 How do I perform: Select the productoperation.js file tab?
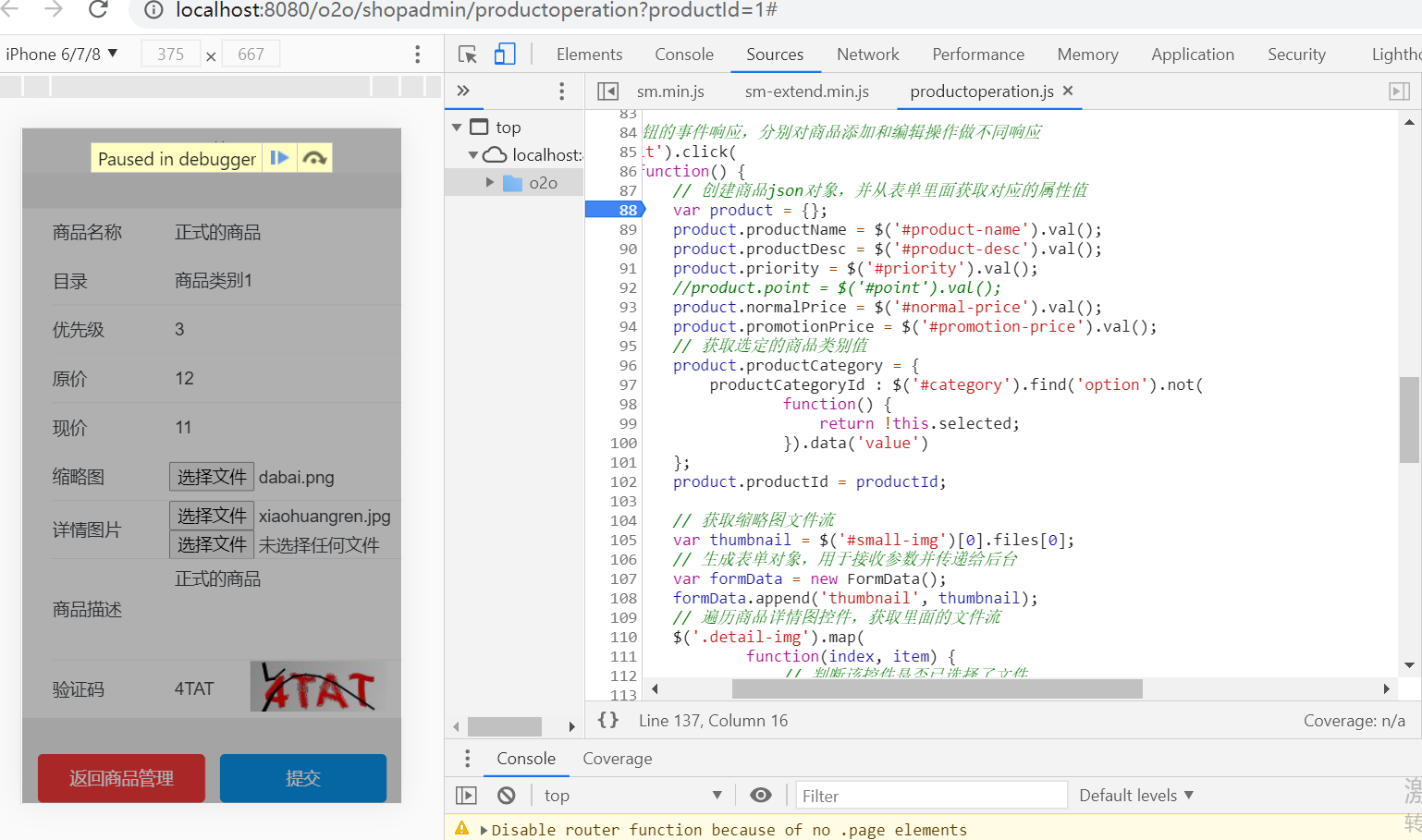tap(982, 91)
